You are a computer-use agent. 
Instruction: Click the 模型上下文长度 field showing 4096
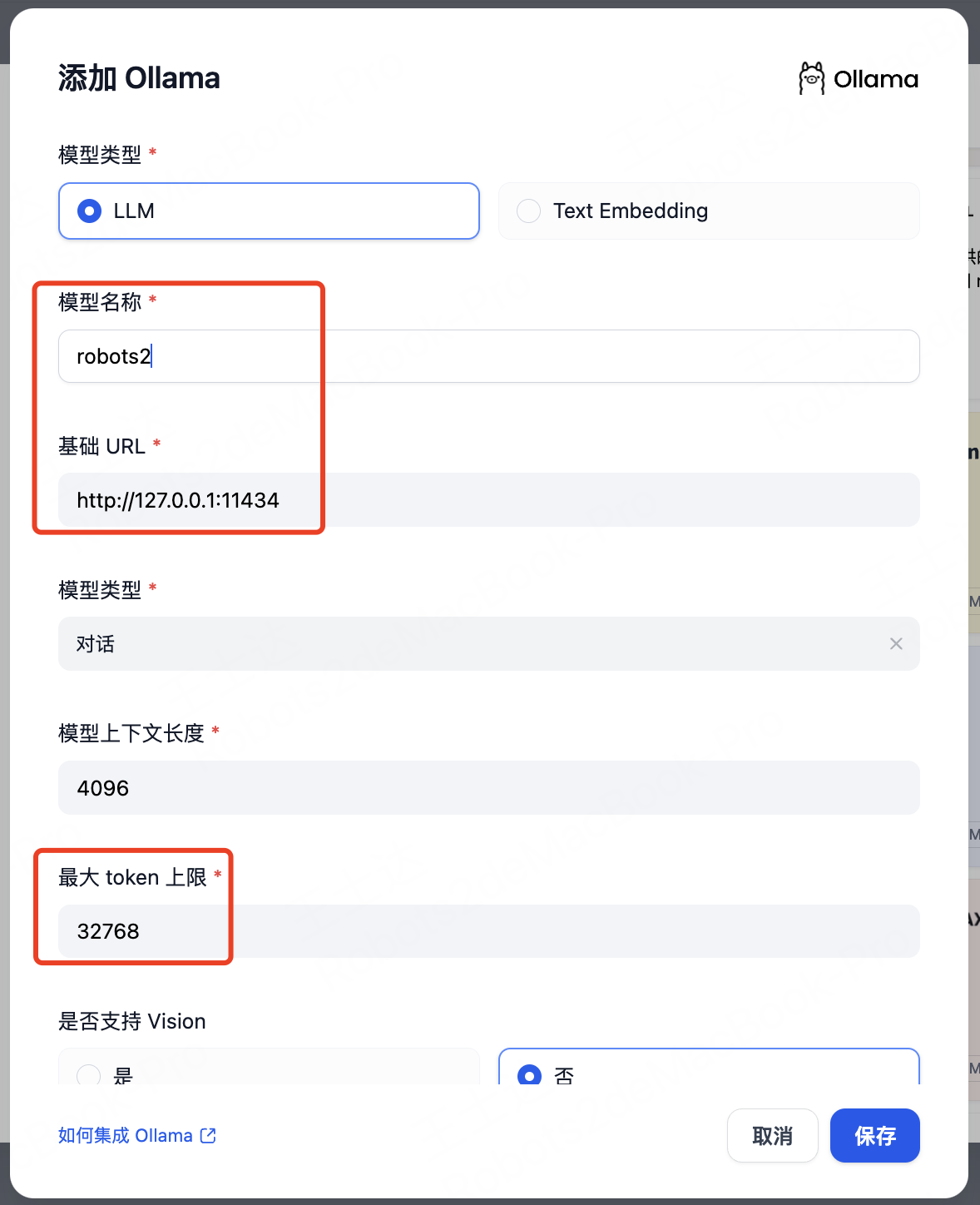click(489, 787)
